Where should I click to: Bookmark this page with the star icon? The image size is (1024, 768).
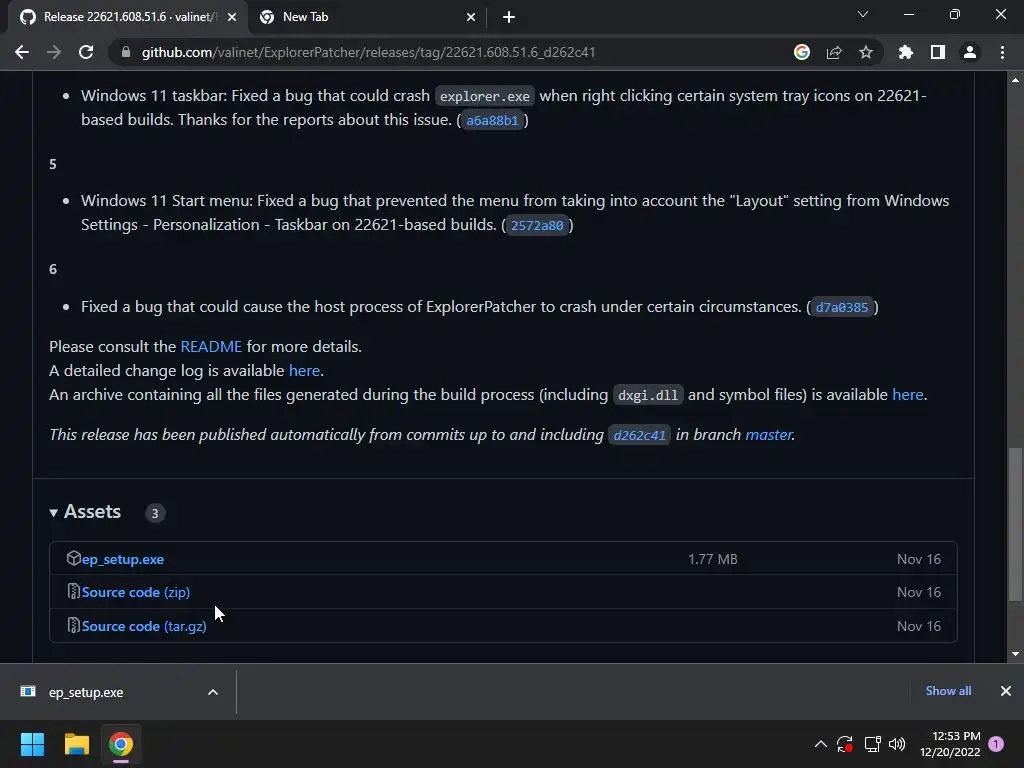[866, 52]
